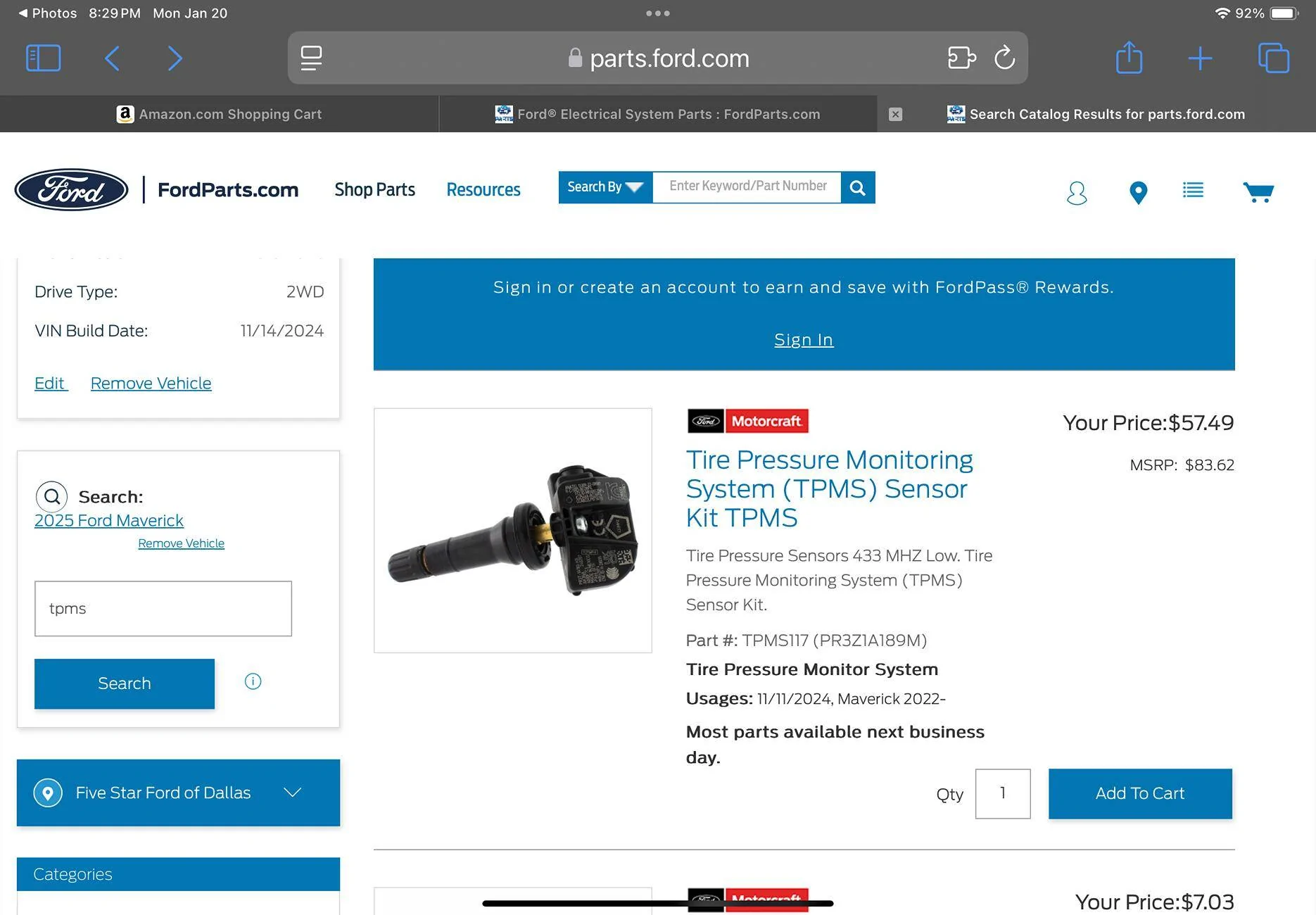The height and width of the screenshot is (915, 1316).
Task: Tap the parts.ford.com address bar
Action: point(657,58)
